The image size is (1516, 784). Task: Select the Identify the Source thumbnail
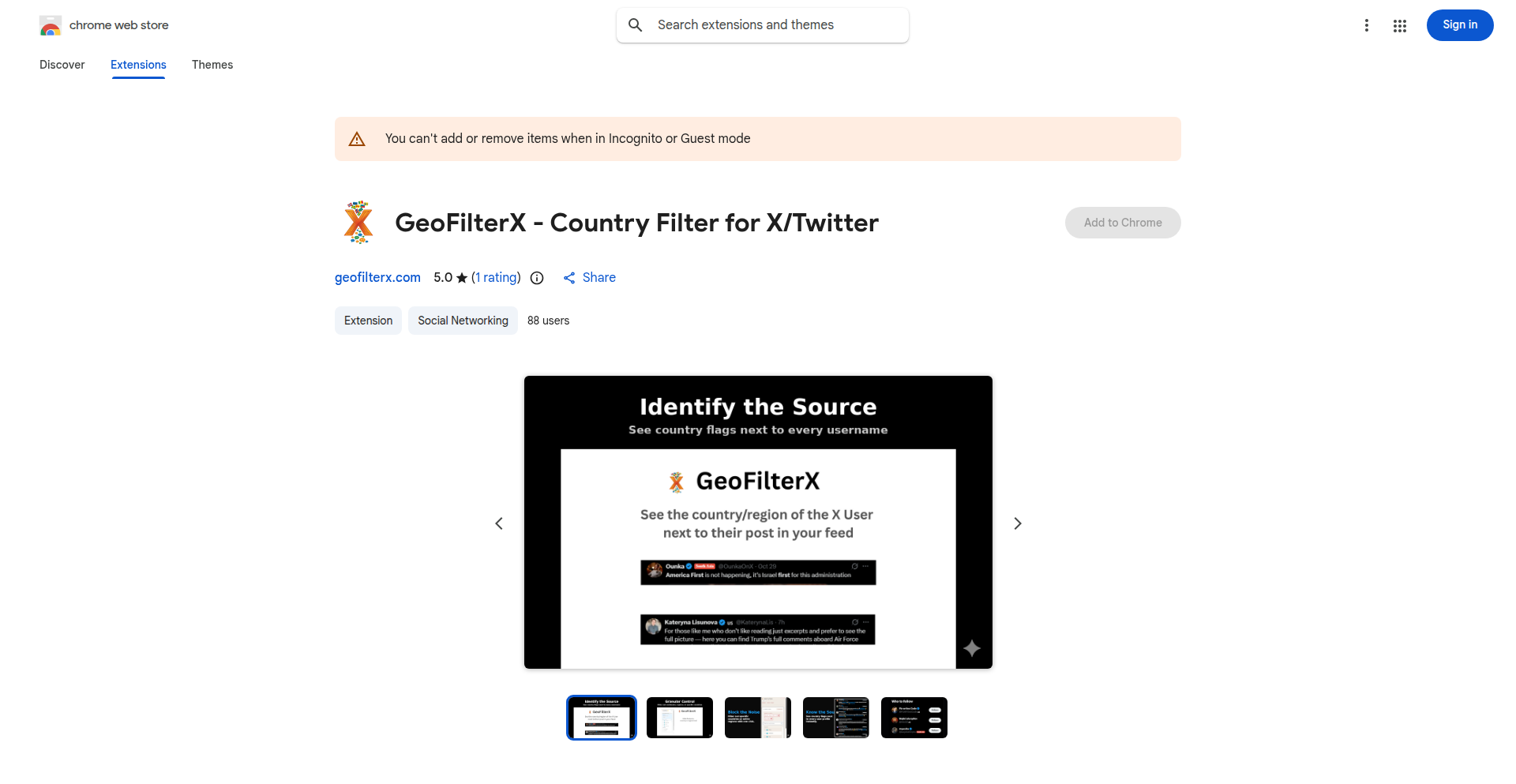pos(602,718)
